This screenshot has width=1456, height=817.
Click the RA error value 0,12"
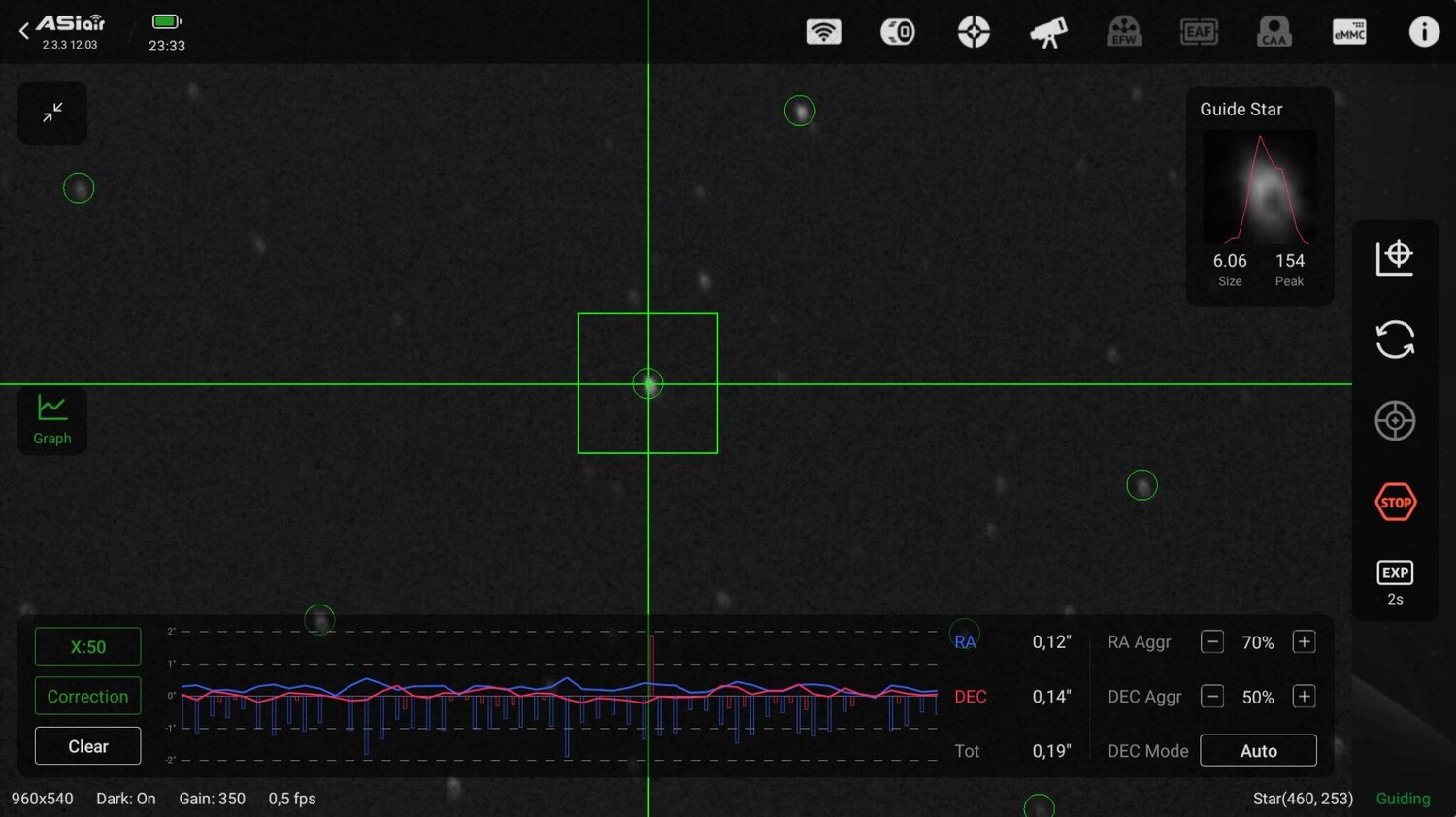(x=1051, y=642)
